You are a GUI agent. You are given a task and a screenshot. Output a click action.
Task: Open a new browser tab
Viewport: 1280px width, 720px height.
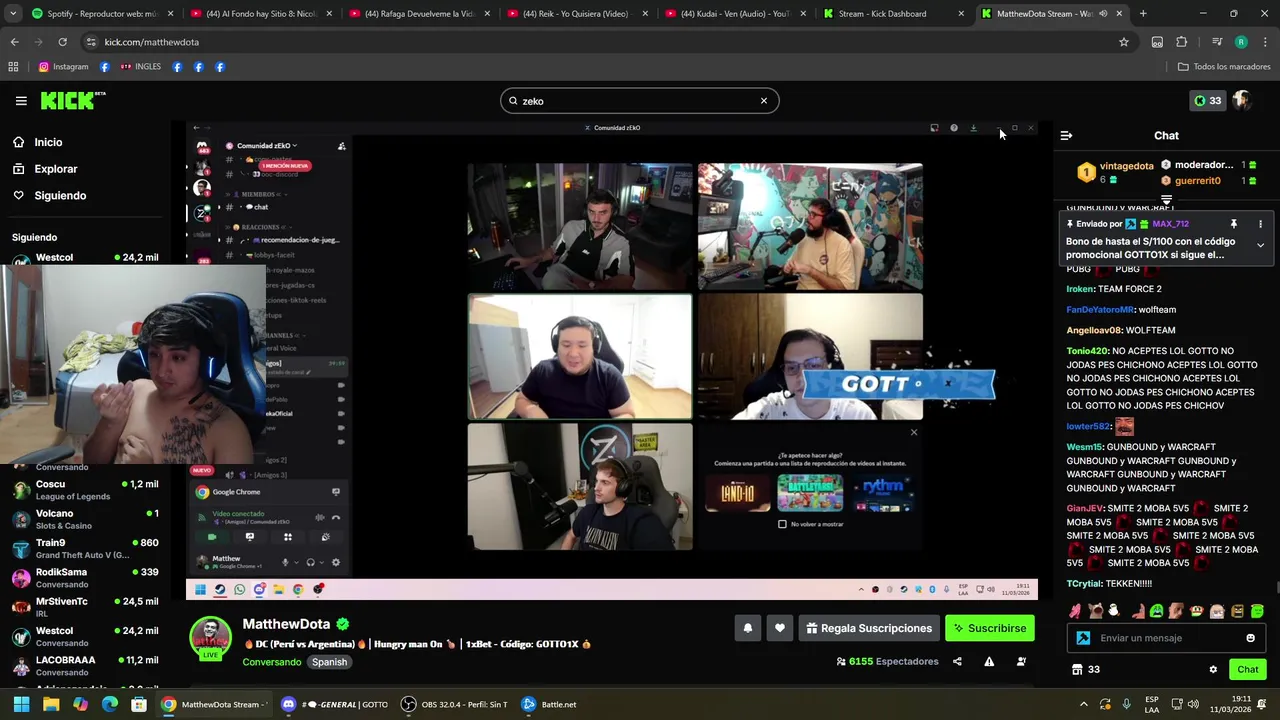tap(1143, 14)
